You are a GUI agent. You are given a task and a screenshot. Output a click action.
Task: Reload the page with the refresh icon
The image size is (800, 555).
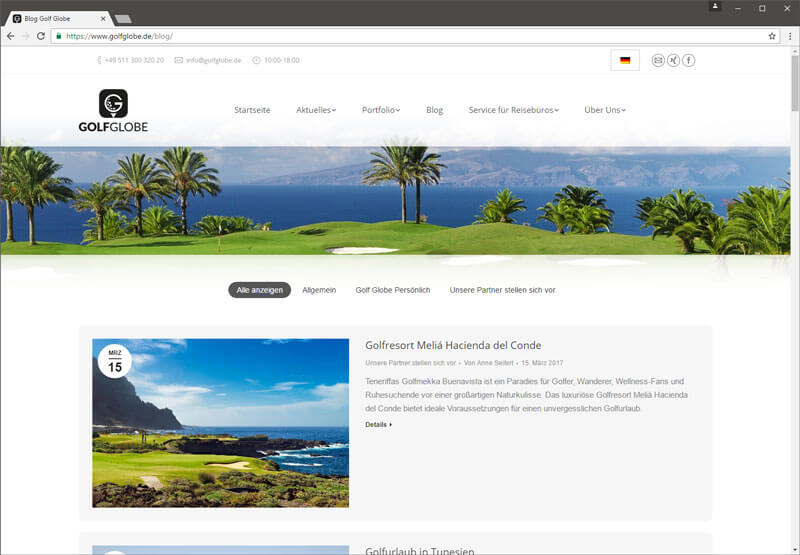41,36
